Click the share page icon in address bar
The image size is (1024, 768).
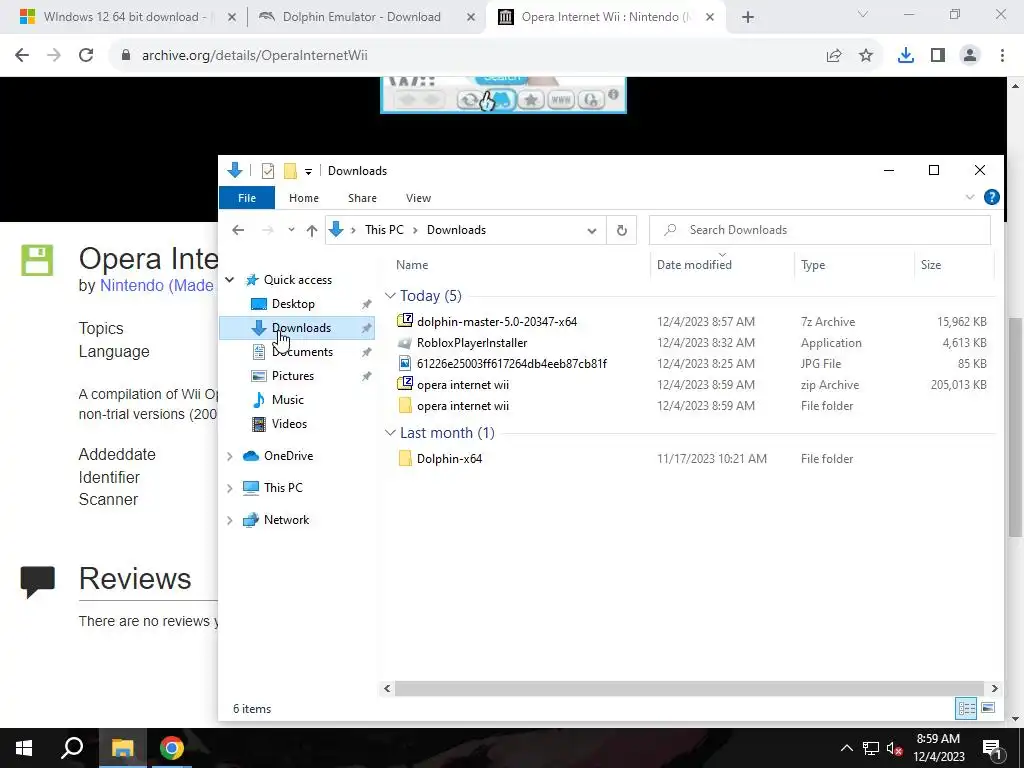click(834, 56)
